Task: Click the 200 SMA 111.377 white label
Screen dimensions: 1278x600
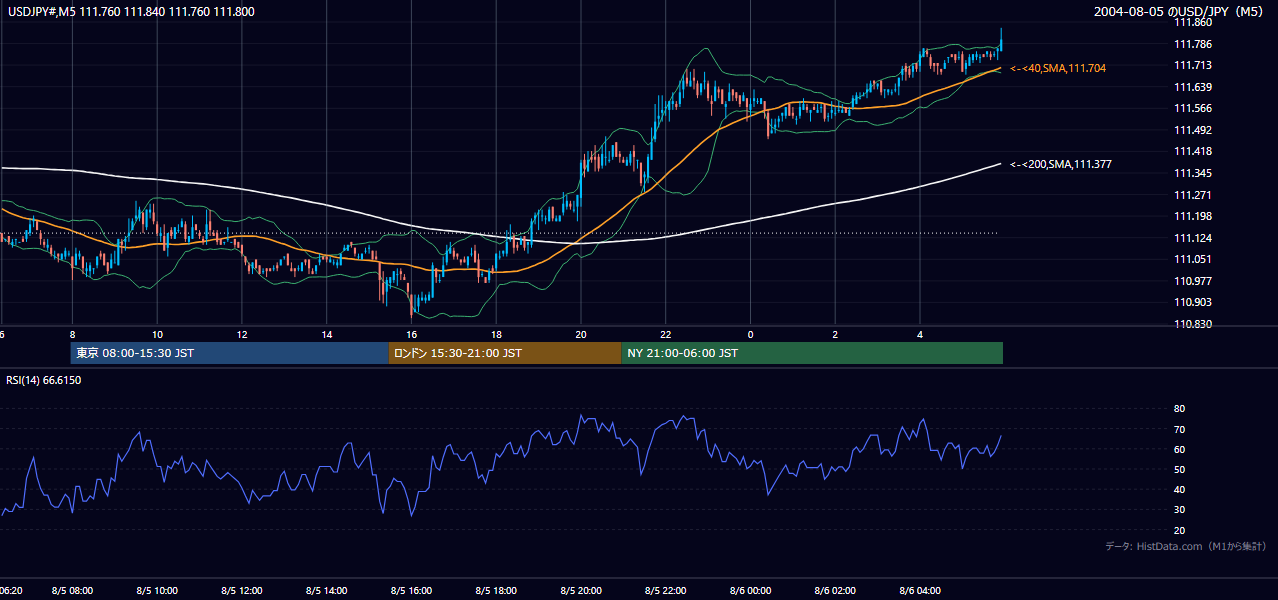Action: click(1062, 164)
